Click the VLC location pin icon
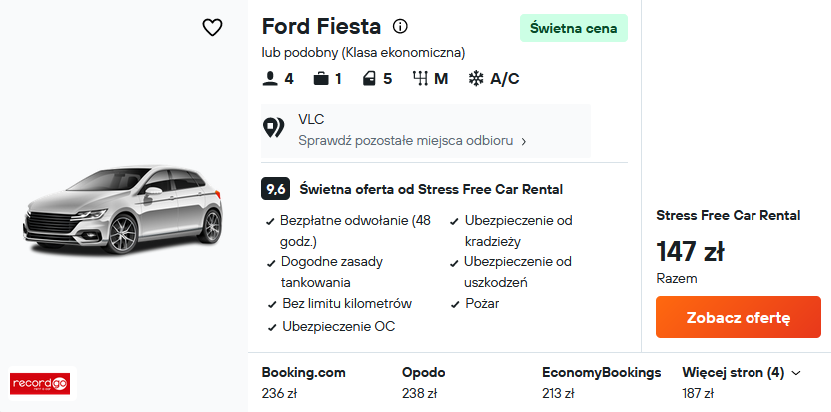831x412 pixels. coord(273,130)
